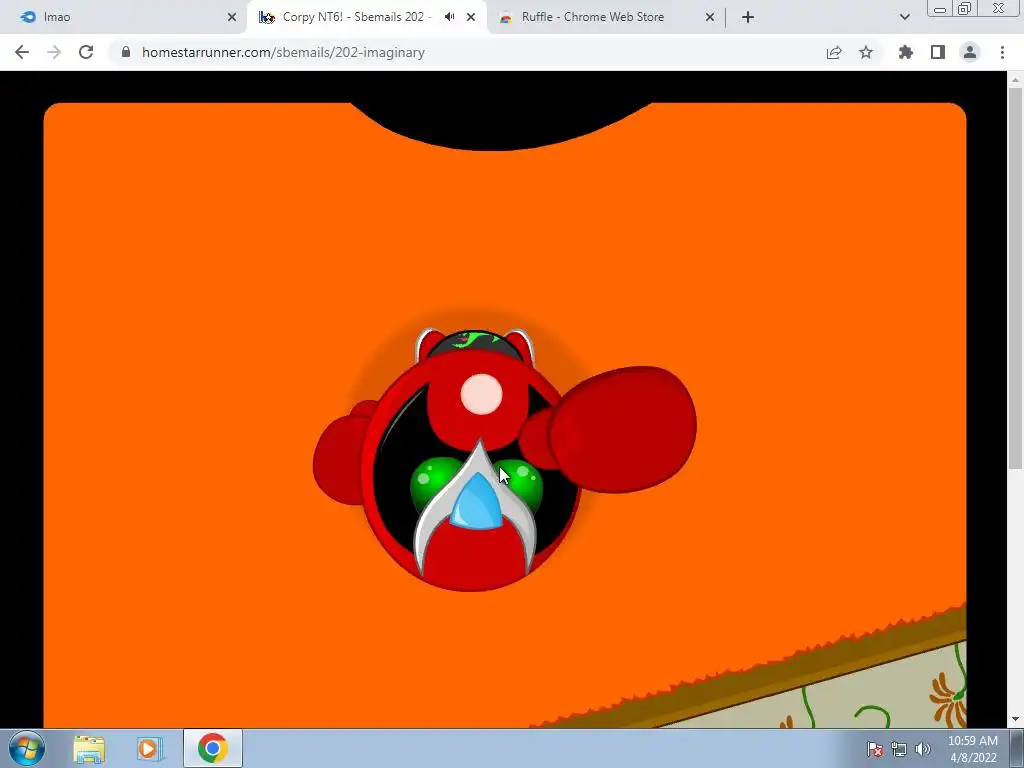Click the page vertical scrollbar thumb

click(x=1015, y=278)
